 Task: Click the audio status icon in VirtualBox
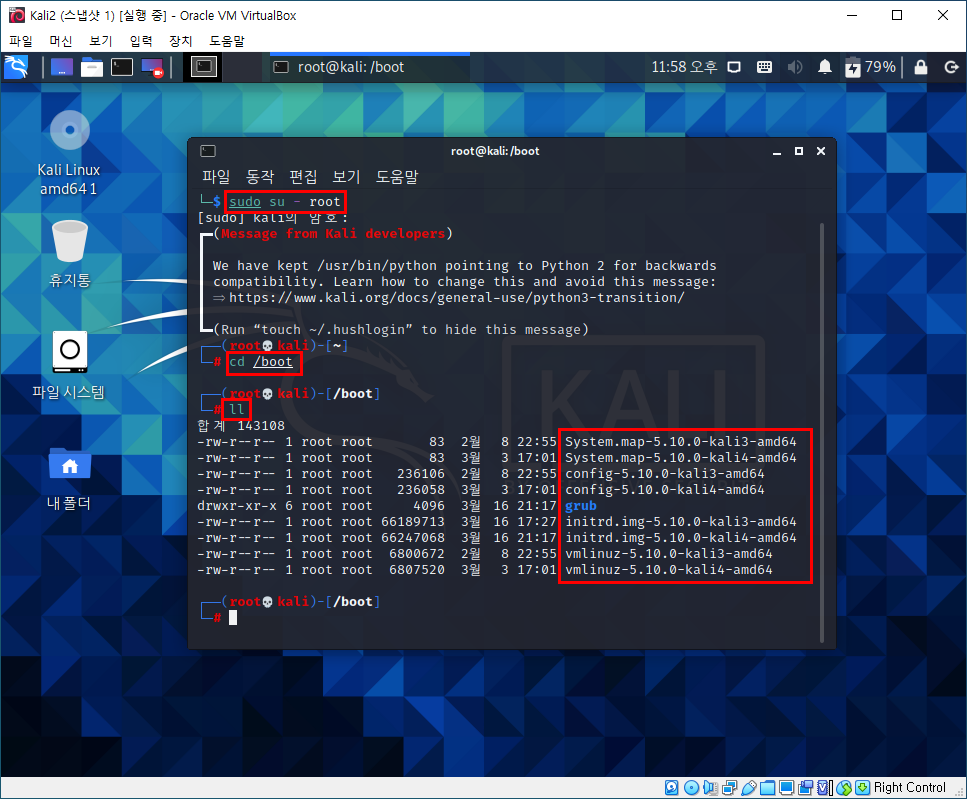coord(710,788)
